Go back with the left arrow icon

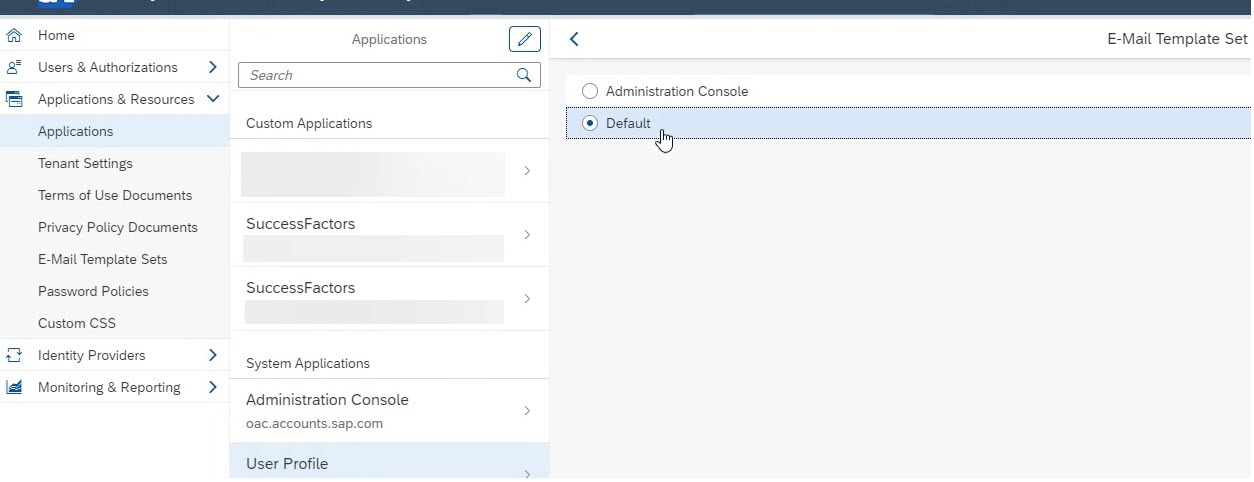(574, 39)
